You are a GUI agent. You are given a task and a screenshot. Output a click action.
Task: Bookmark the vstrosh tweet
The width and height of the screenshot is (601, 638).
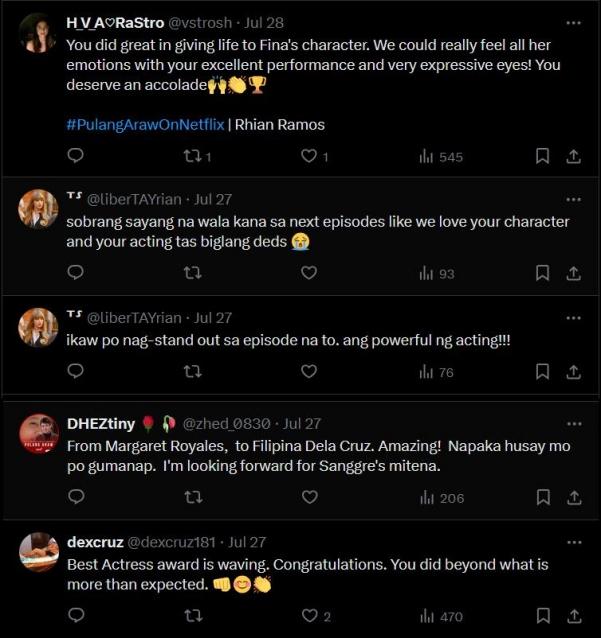542,156
